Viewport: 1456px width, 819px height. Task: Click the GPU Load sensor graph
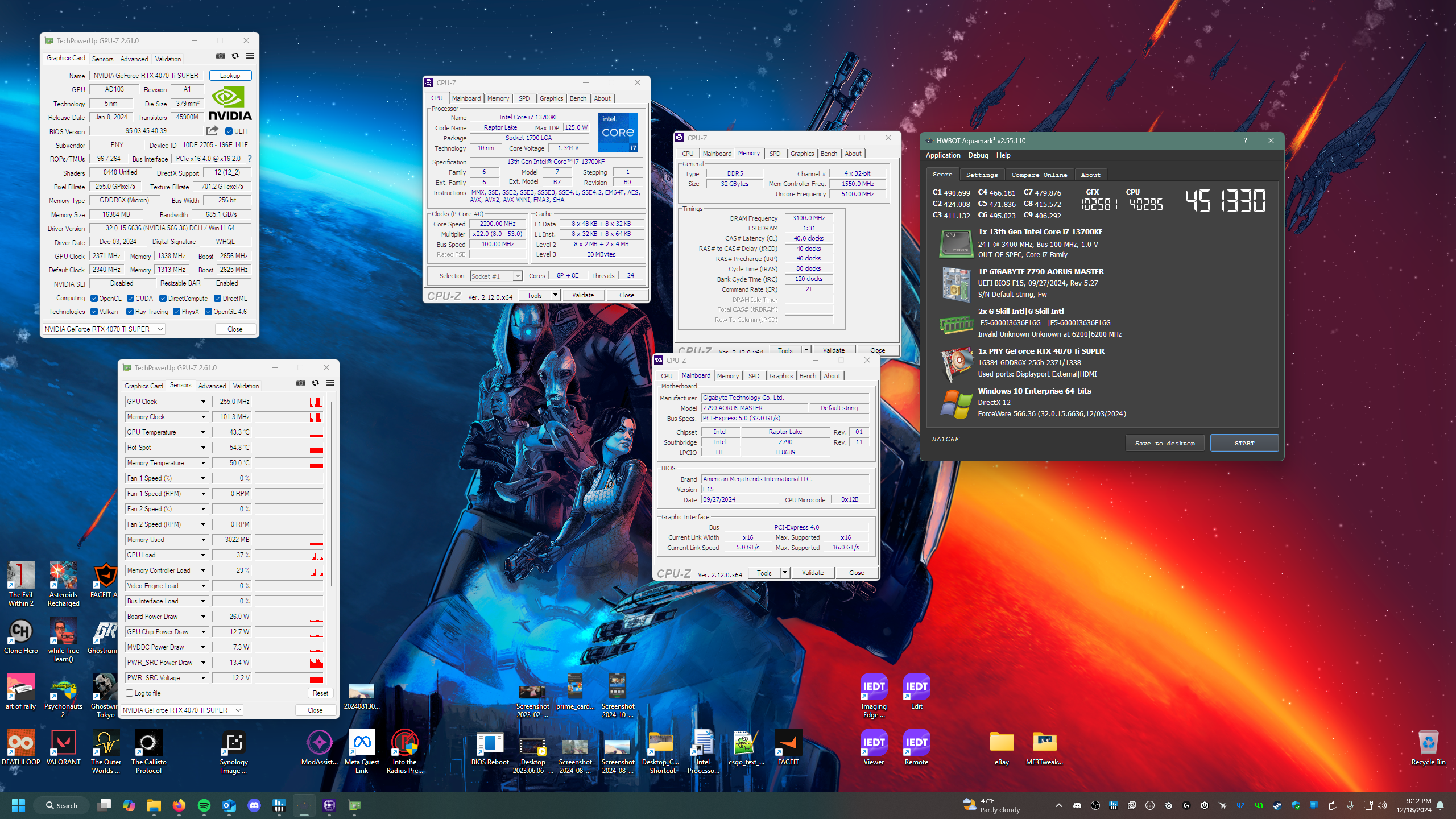click(x=289, y=555)
